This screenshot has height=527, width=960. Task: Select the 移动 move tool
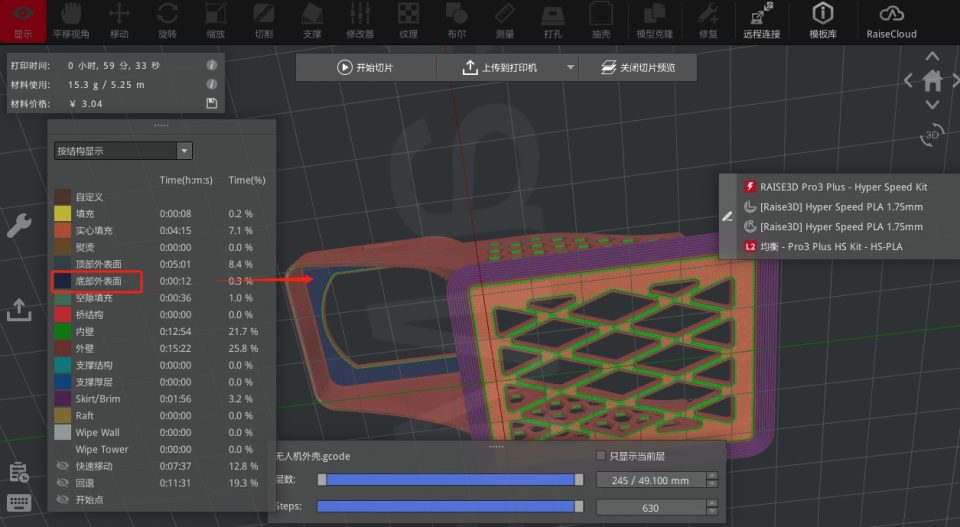(119, 21)
